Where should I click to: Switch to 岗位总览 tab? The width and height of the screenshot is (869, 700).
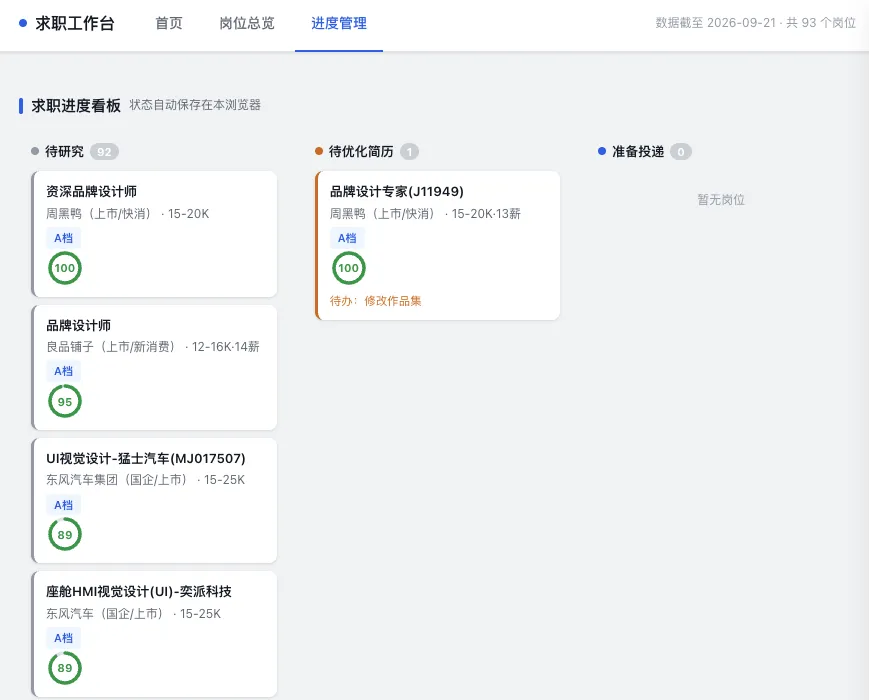(247, 23)
